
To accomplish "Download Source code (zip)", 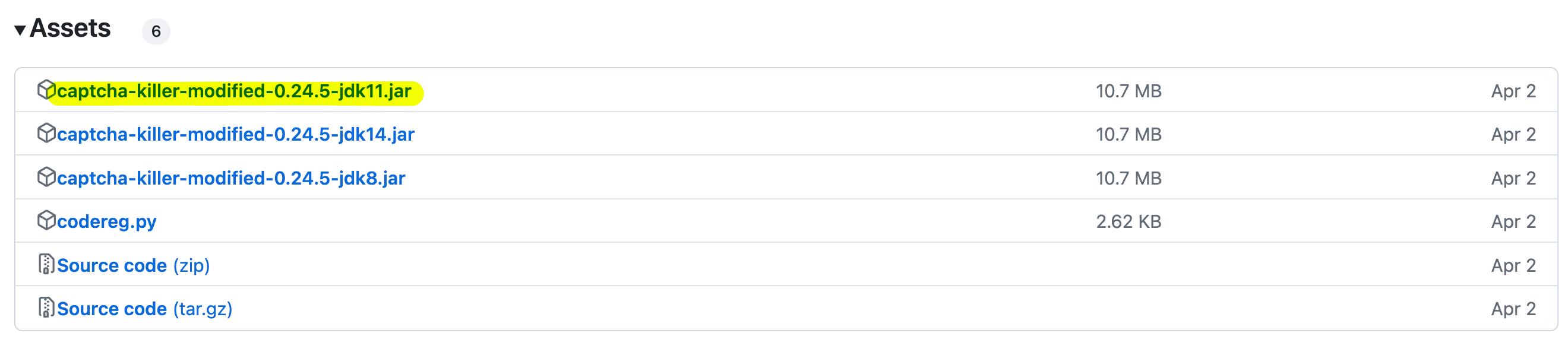I will tap(133, 266).
